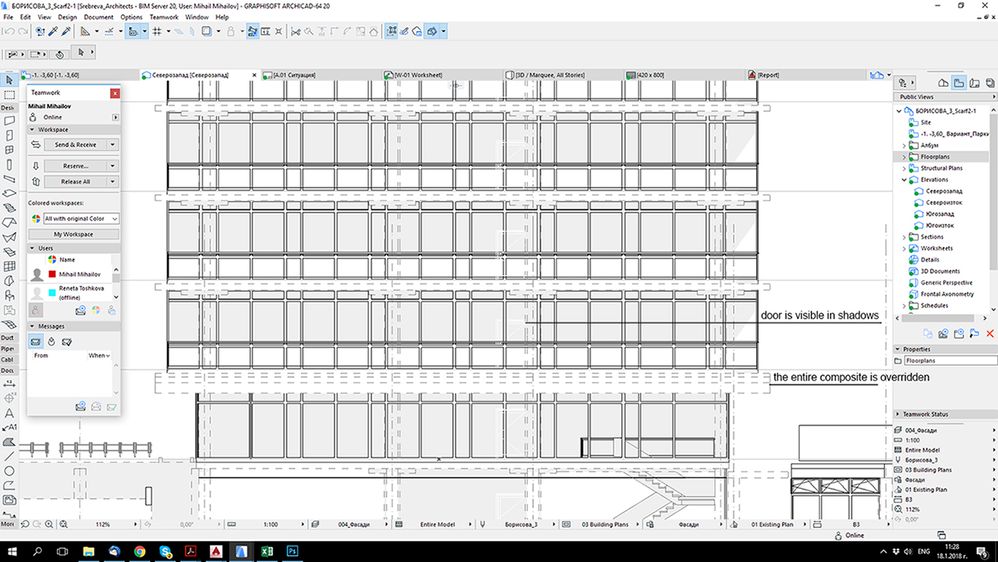The width and height of the screenshot is (998, 562).
Task: Open the Teamwork menu
Action: (x=164, y=17)
